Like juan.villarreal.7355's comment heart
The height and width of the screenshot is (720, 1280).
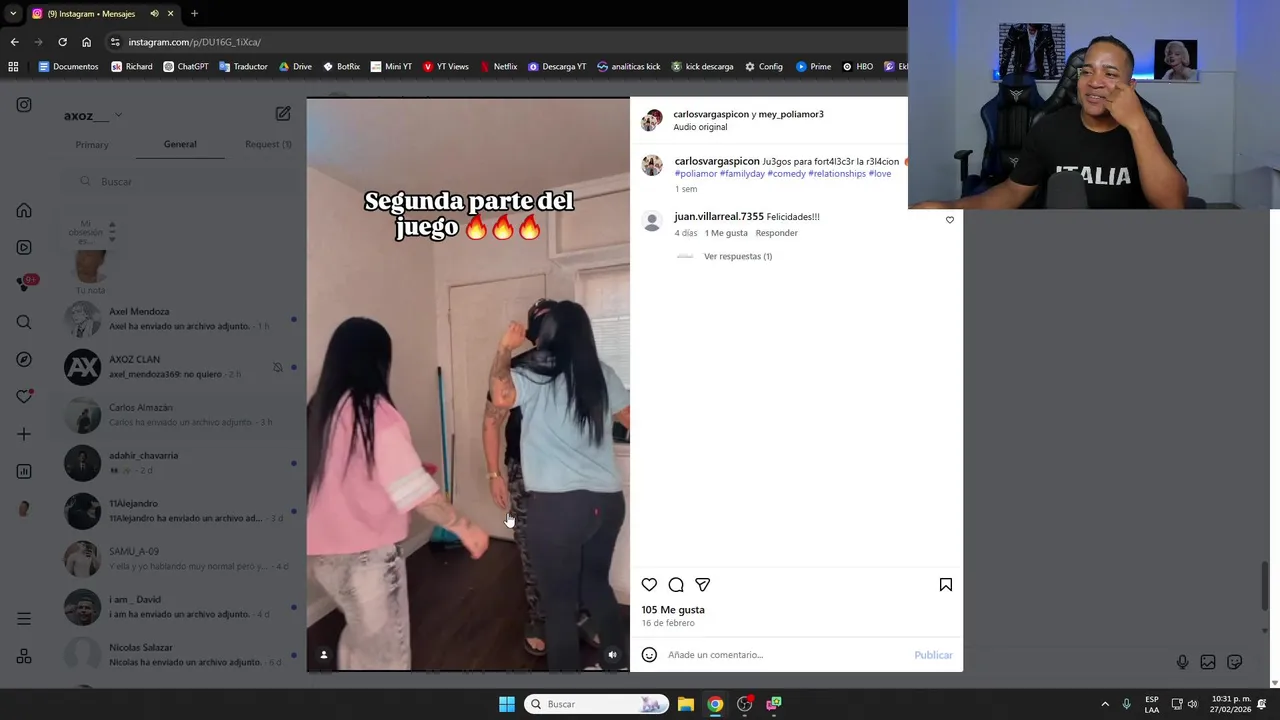tap(950, 220)
